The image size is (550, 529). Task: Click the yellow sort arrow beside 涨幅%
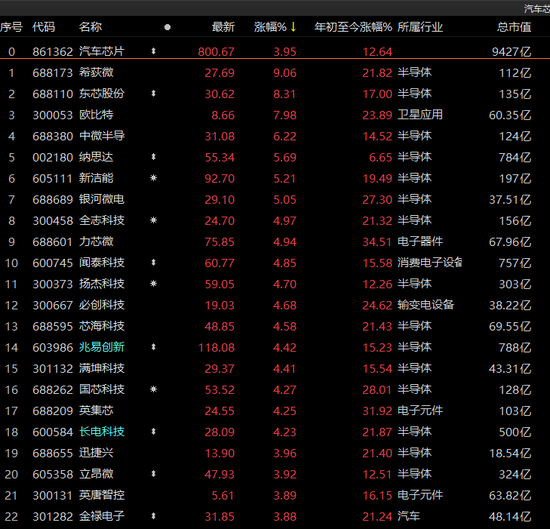coord(293,27)
